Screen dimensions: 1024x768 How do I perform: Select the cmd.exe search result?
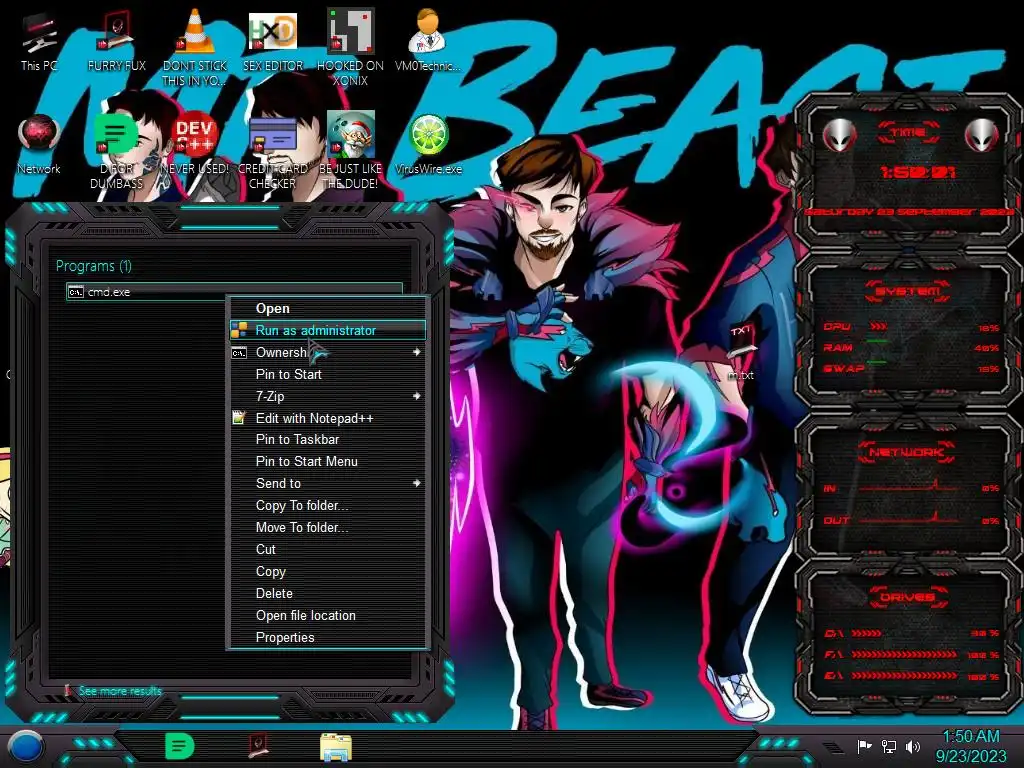point(234,291)
